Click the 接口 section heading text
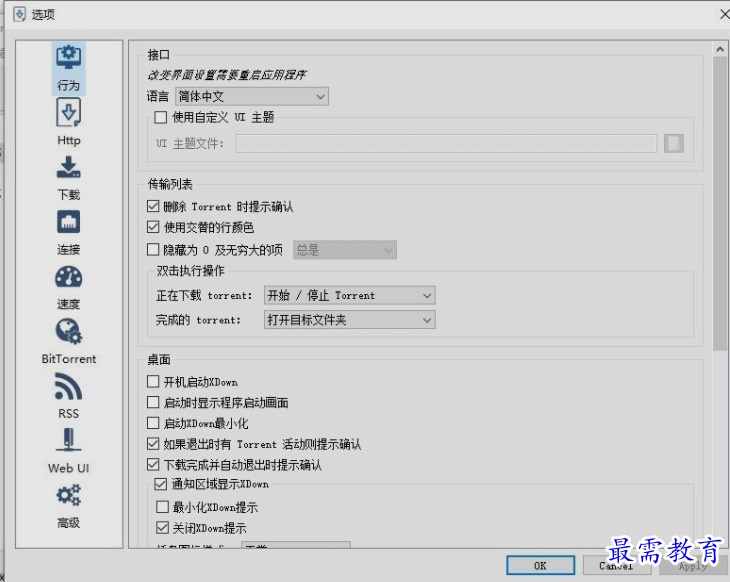 159,55
